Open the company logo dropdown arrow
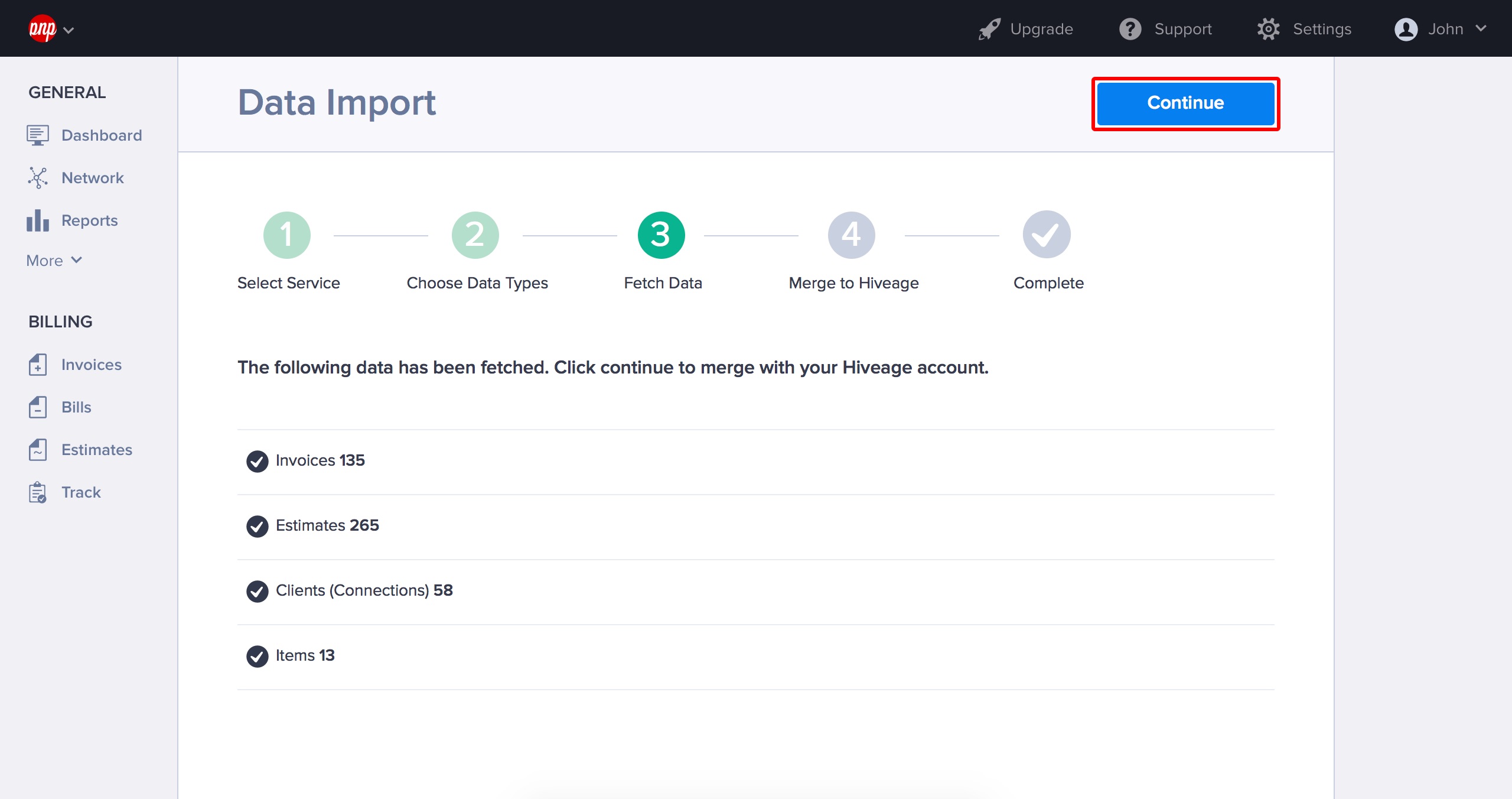 [x=69, y=30]
